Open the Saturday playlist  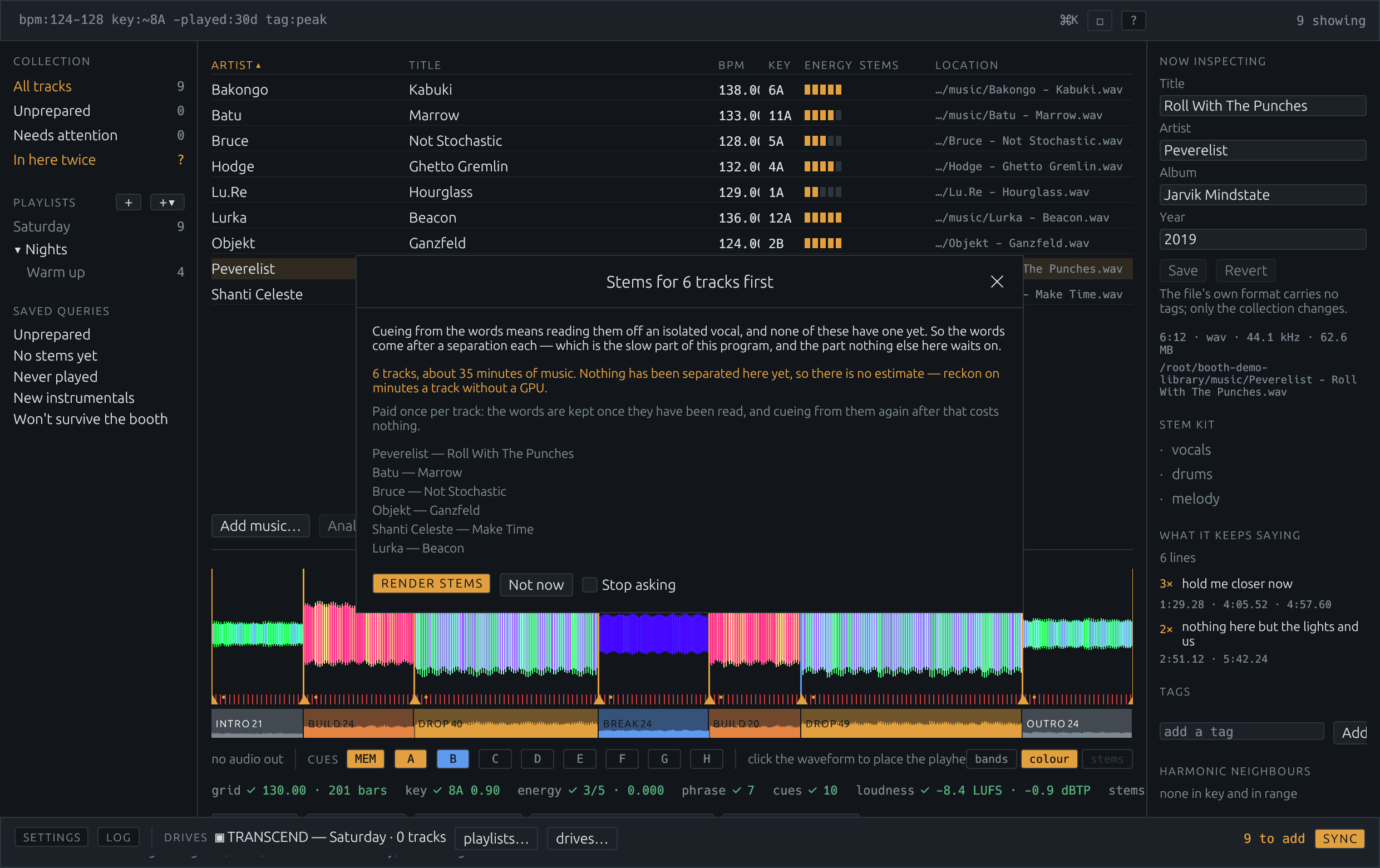click(x=98, y=227)
